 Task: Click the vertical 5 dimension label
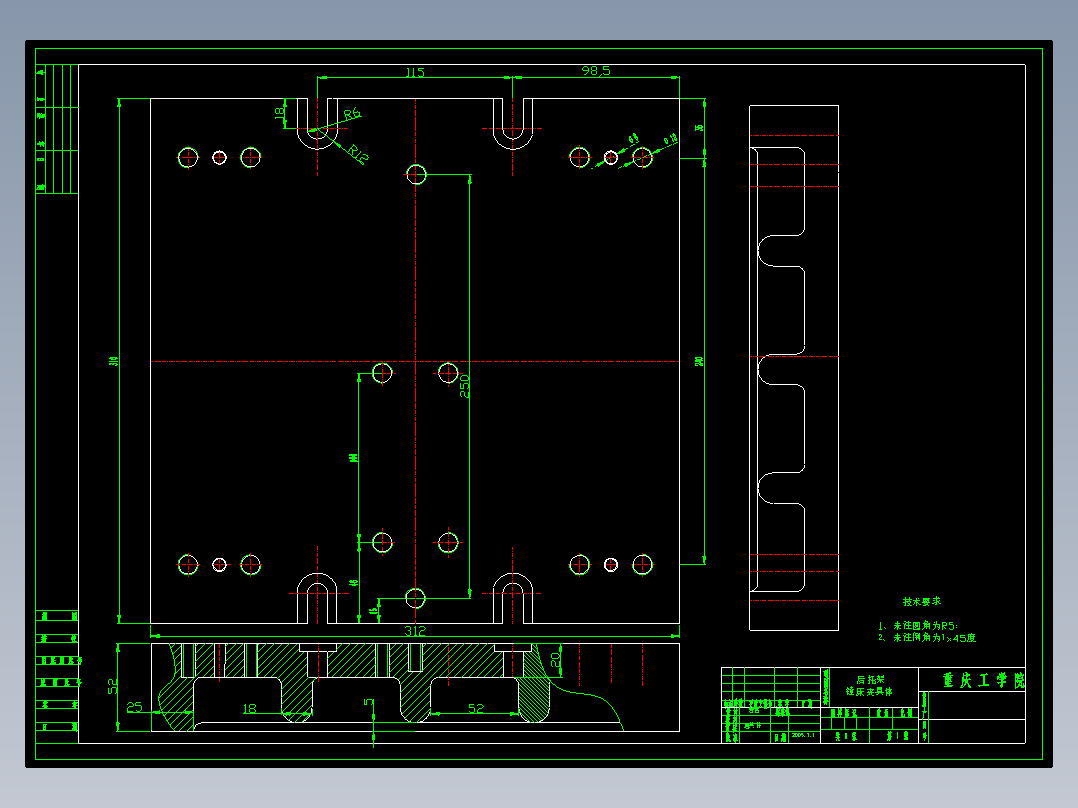[x=368, y=702]
